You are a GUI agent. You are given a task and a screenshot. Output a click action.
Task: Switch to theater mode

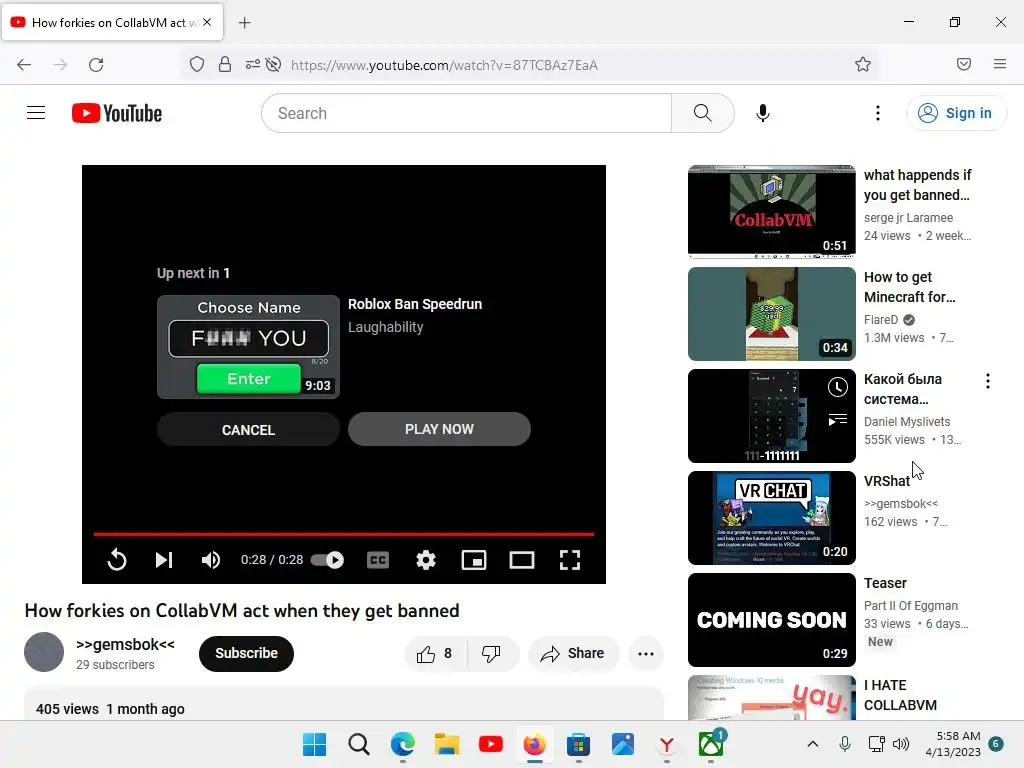pos(522,560)
